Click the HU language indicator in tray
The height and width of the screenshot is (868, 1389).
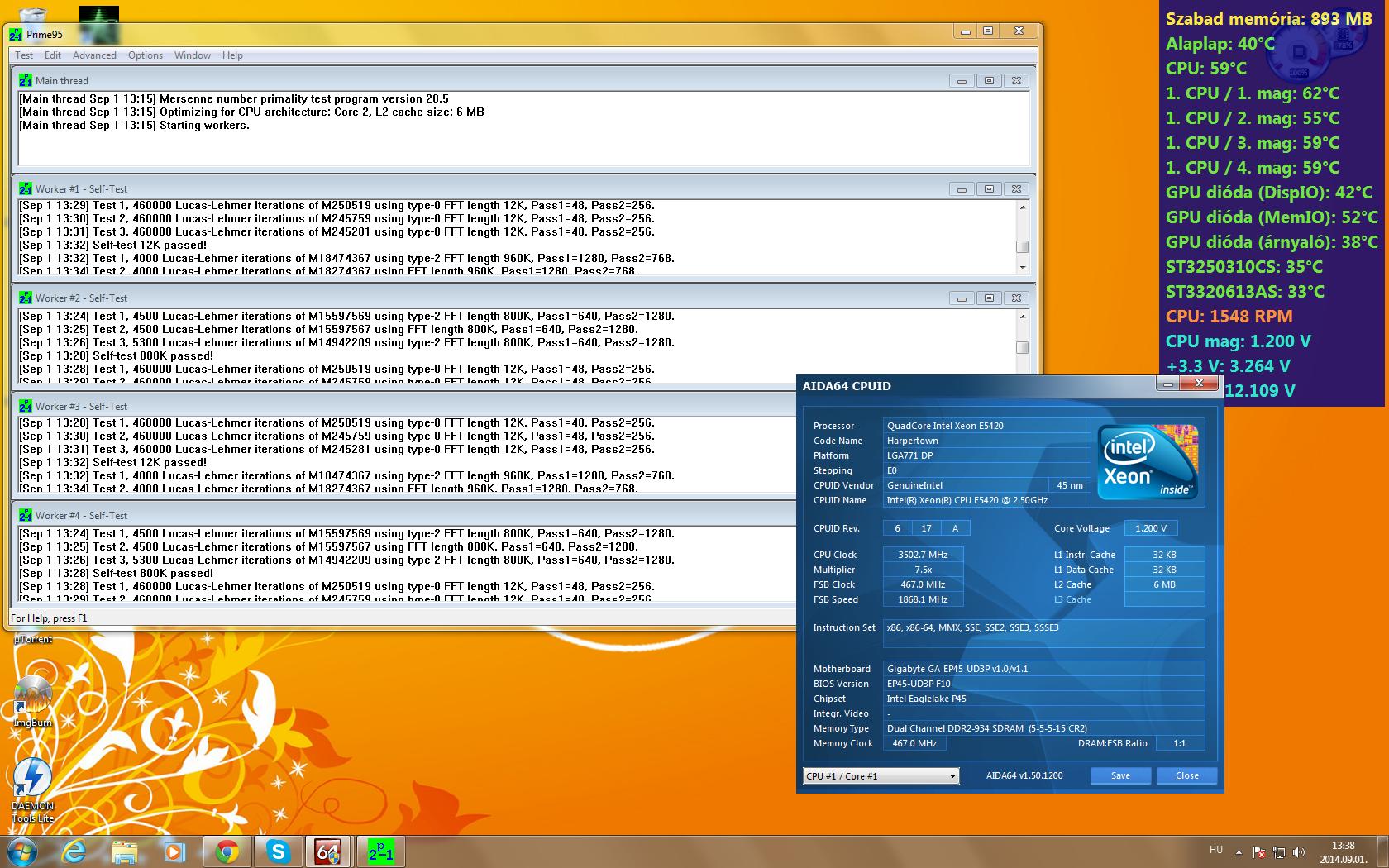click(1216, 849)
